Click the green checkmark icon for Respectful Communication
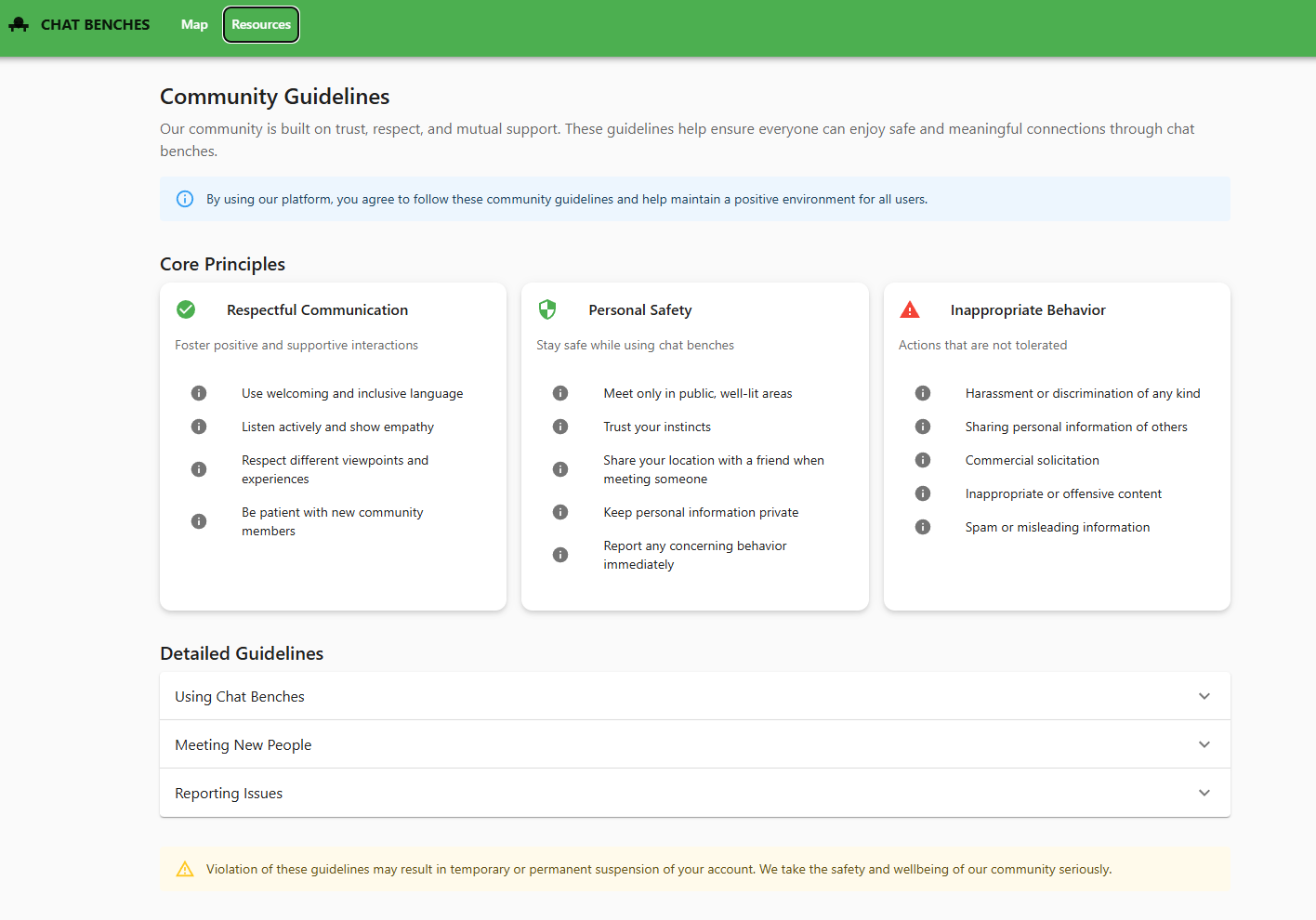This screenshot has height=920, width=1316. point(186,309)
